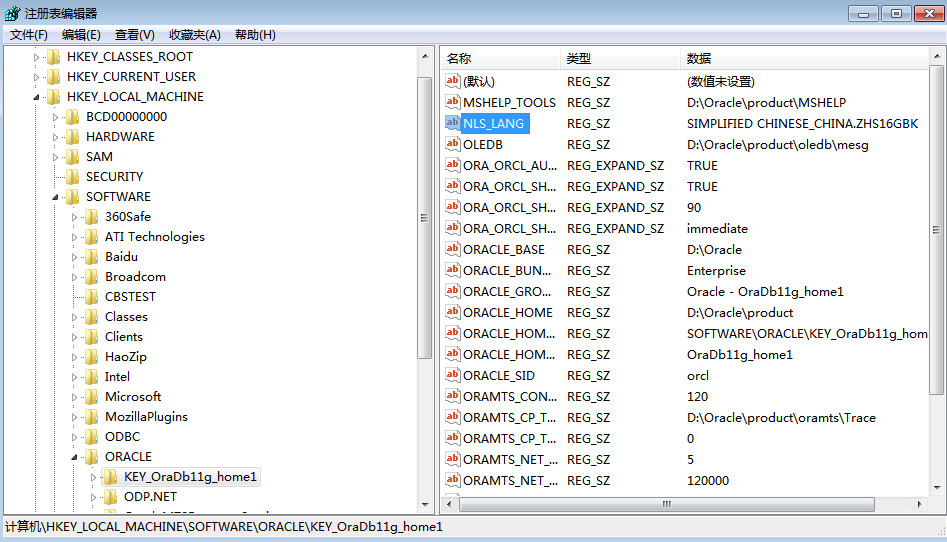
Task: Click the ORACLE_GRO... value icon
Action: click(x=452, y=291)
